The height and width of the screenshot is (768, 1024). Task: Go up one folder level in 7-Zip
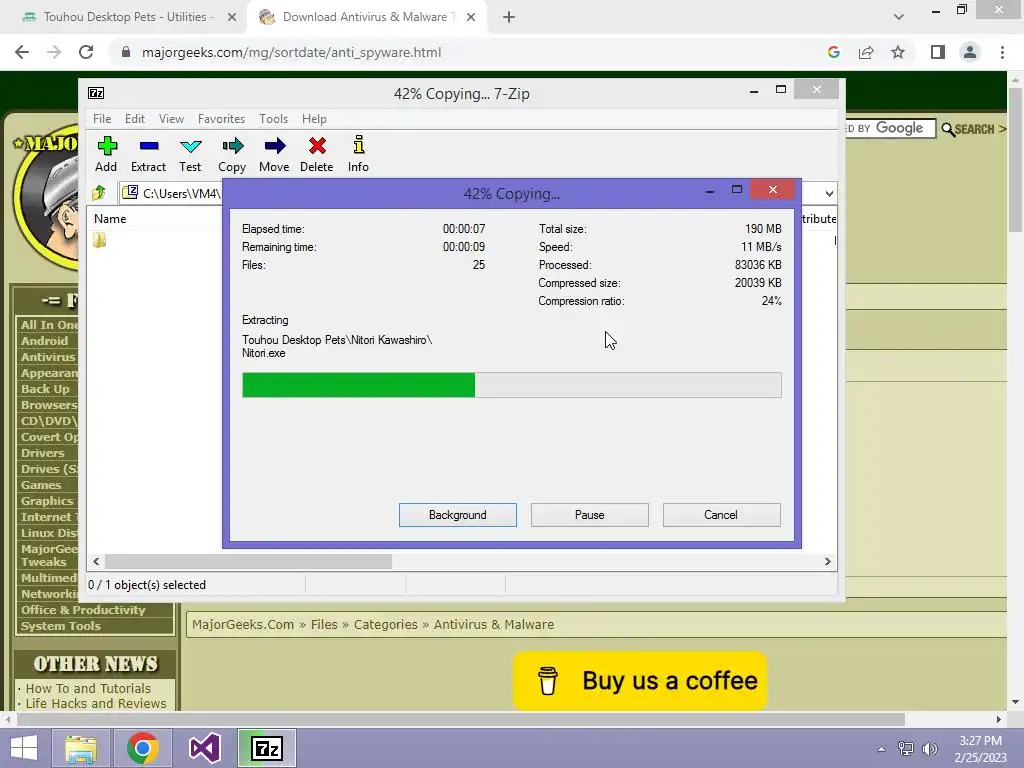point(99,193)
